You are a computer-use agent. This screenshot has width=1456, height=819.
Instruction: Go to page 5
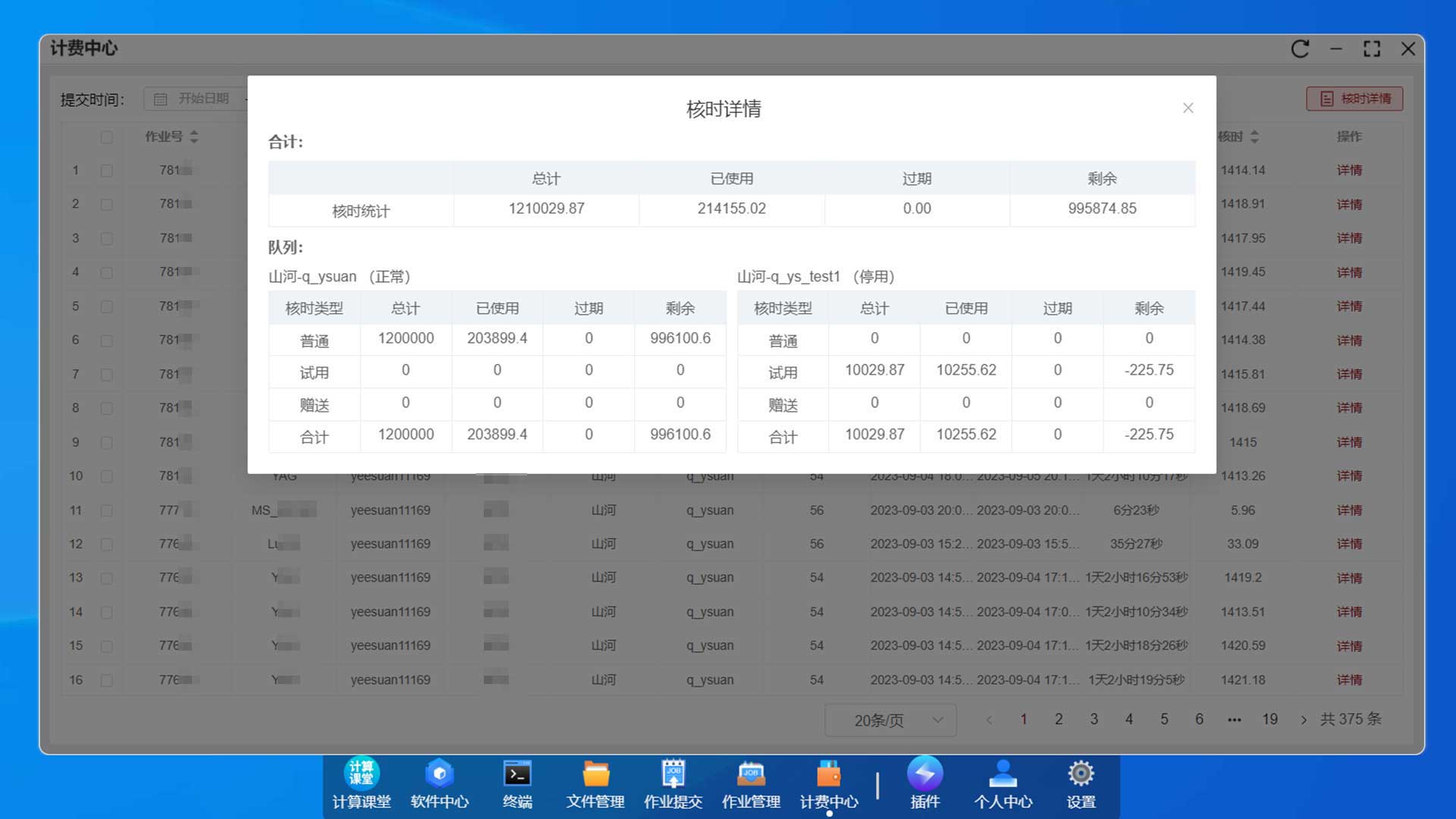(1164, 719)
